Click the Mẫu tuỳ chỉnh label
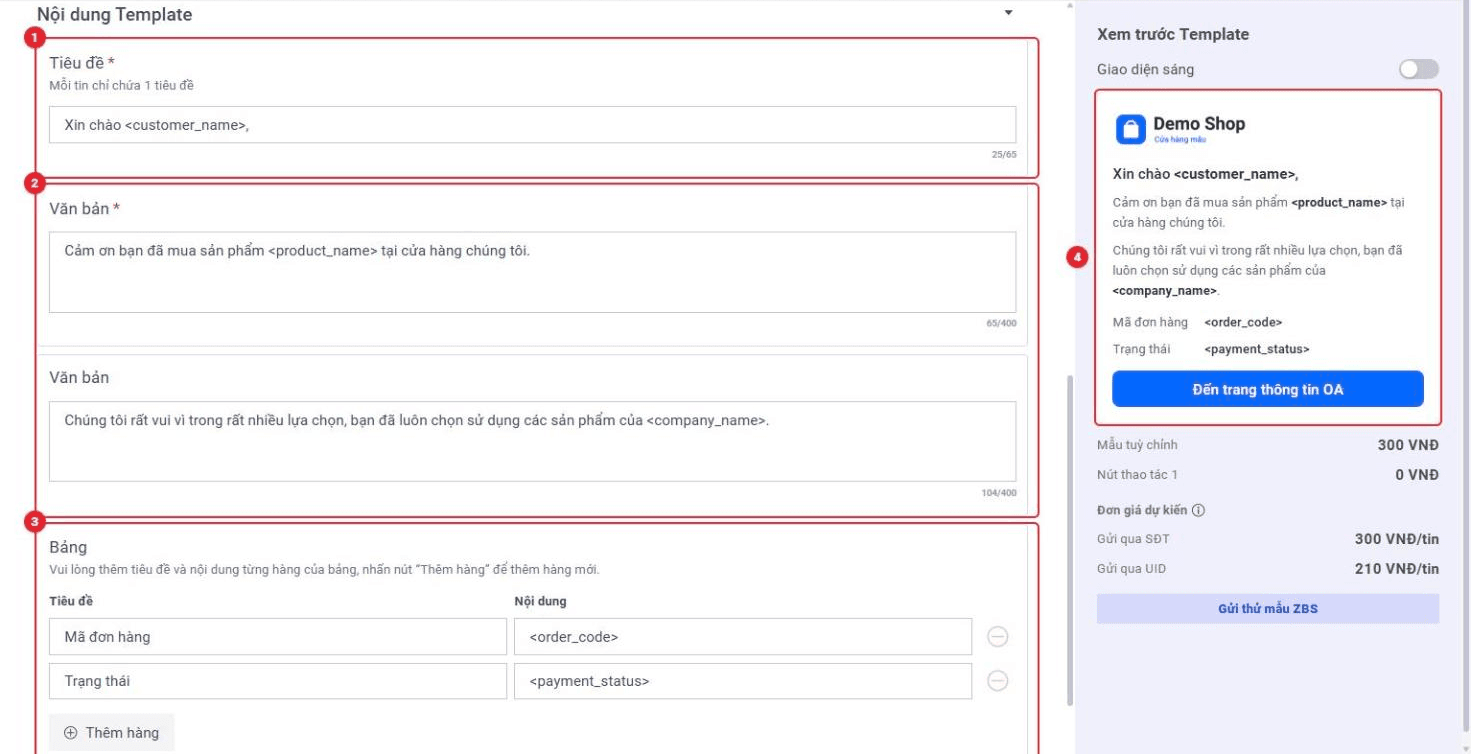This screenshot has width=1471, height=754. (x=1137, y=445)
